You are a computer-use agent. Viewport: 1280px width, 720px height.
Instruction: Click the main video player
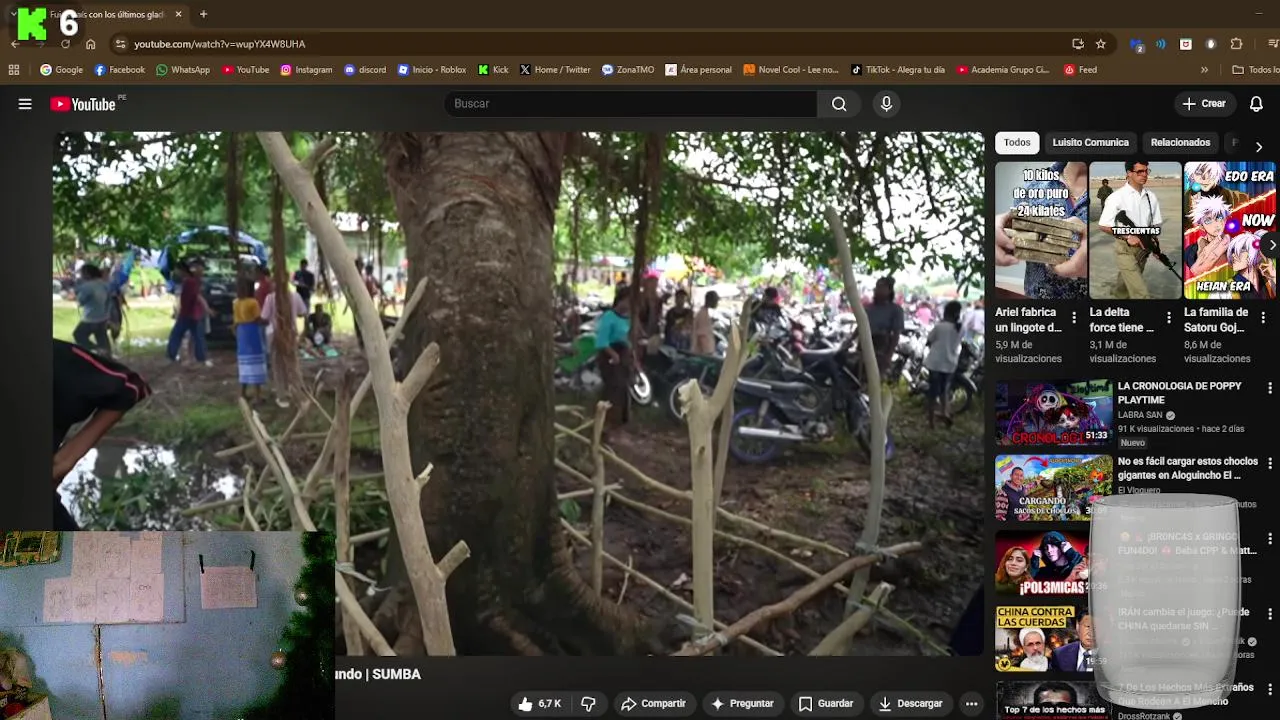518,393
